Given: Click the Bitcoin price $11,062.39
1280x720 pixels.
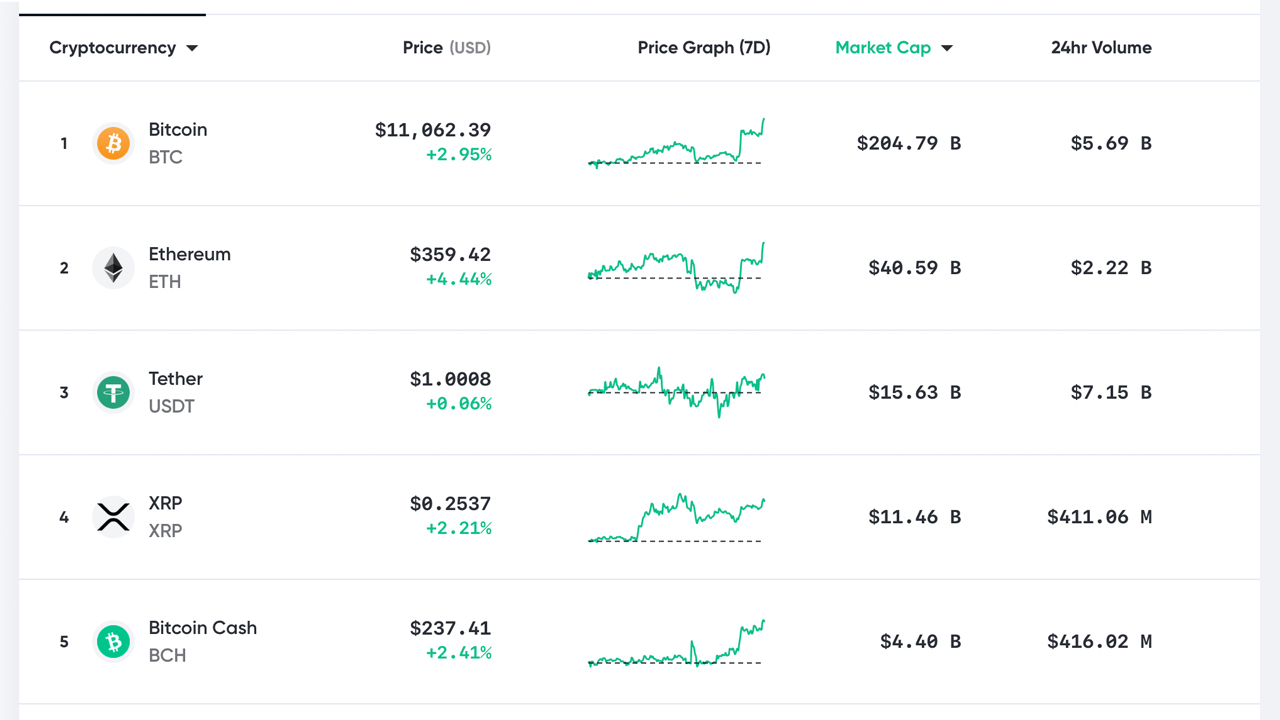Looking at the screenshot, I should point(433,130).
